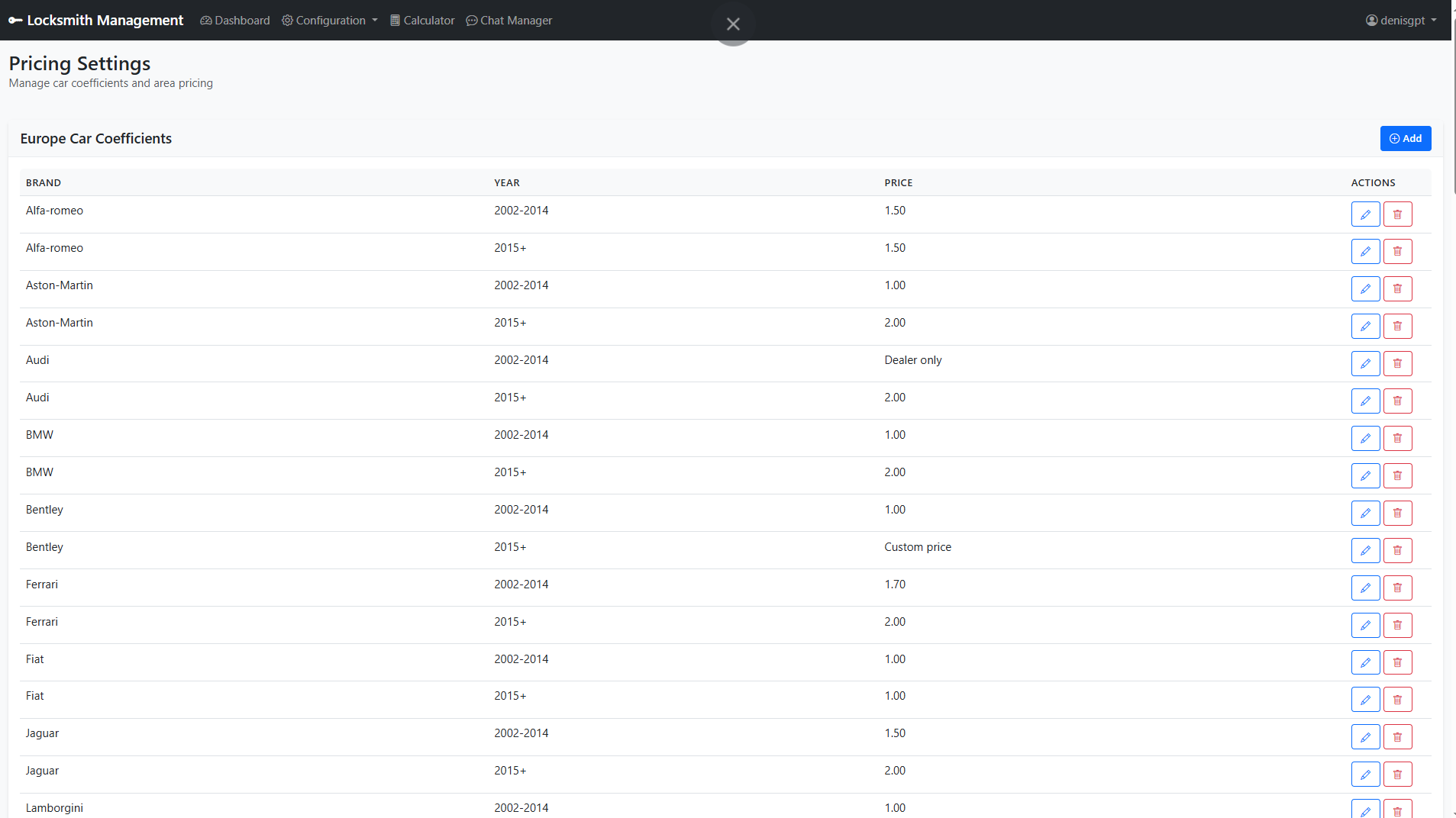The width and height of the screenshot is (1456, 818).
Task: Delete Jaguar 2015+ row
Action: (1397, 775)
